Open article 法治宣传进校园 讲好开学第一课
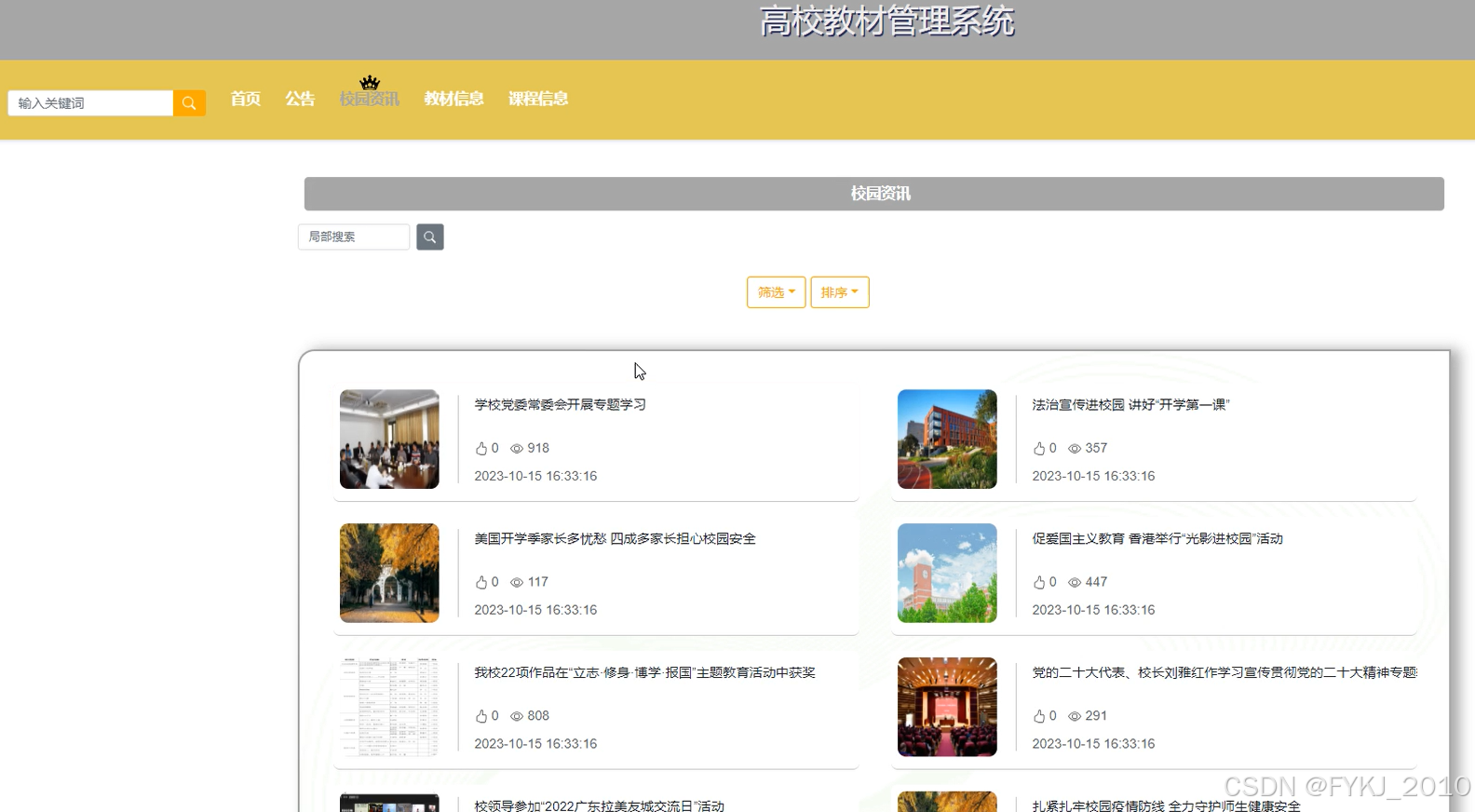The image size is (1475, 812). (x=1130, y=405)
